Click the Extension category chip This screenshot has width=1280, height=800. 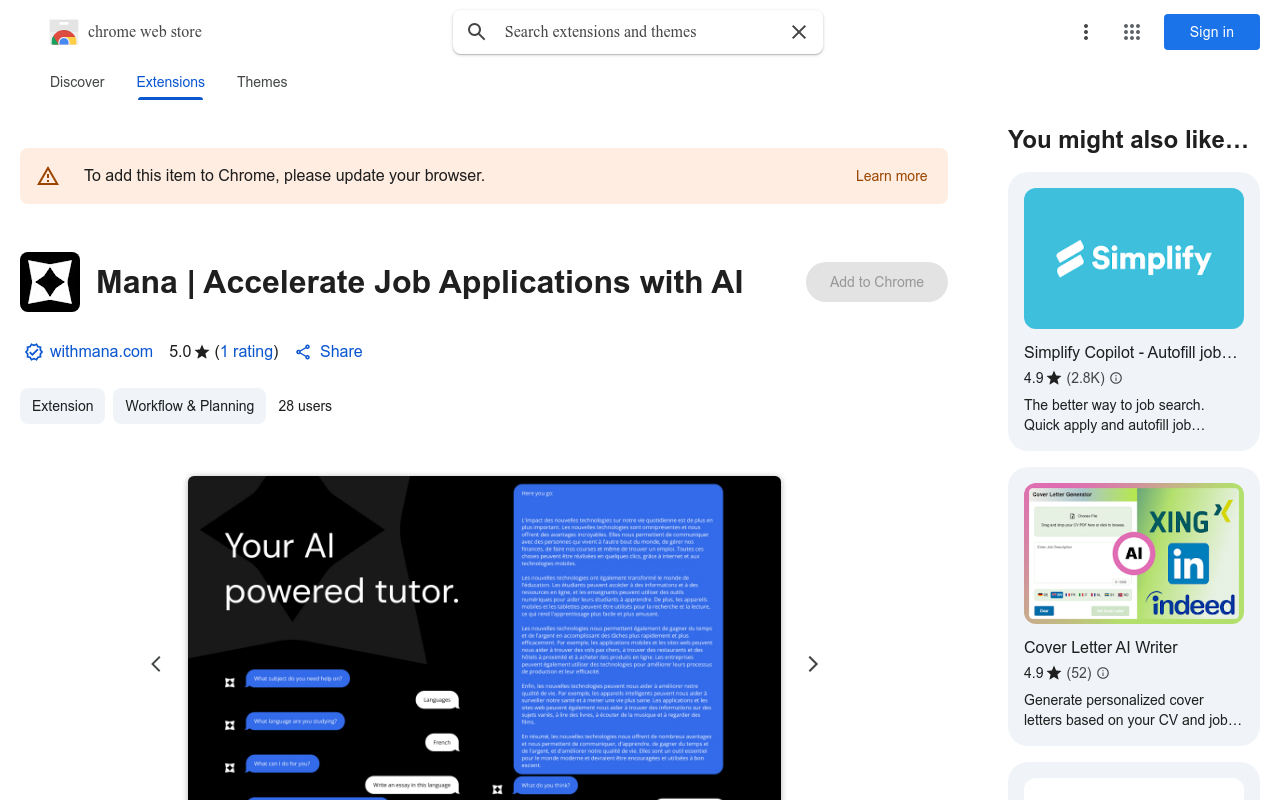tap(62, 406)
